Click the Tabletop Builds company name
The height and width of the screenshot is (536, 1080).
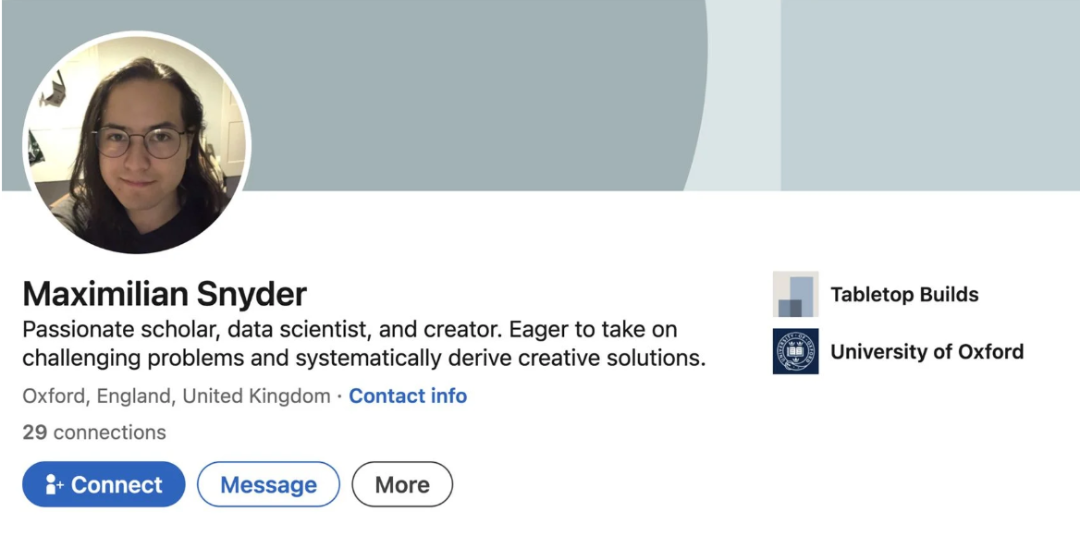904,294
